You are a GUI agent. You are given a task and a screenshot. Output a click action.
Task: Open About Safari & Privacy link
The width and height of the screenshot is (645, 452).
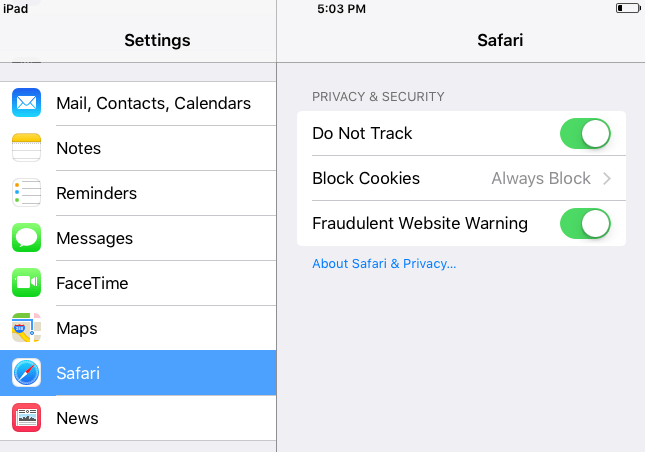point(384,264)
